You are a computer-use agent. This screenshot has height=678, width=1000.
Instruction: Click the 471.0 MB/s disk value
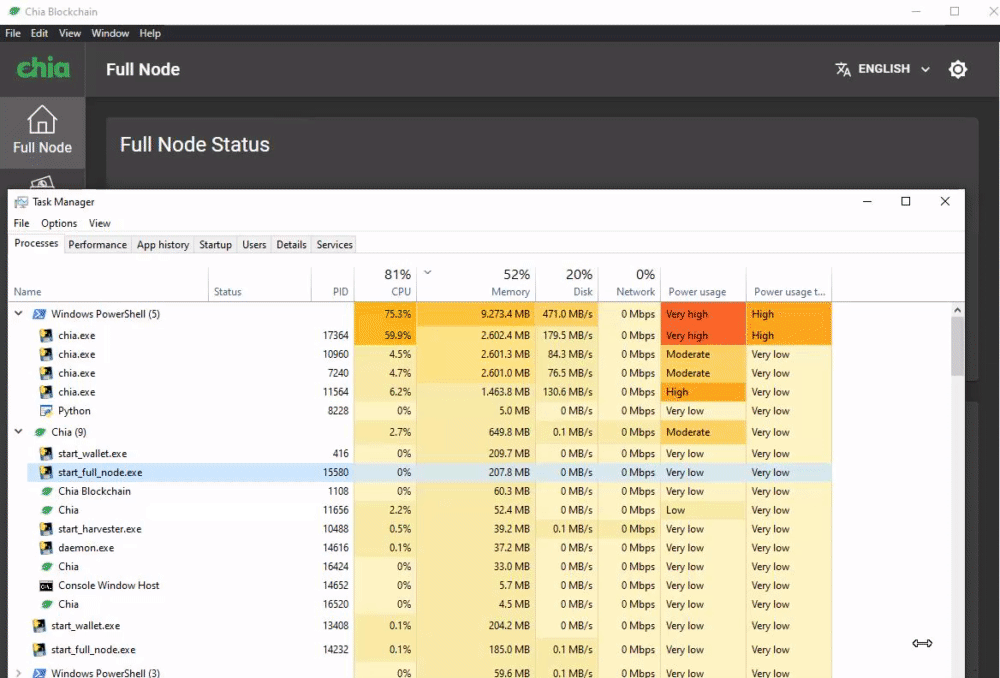[568, 314]
